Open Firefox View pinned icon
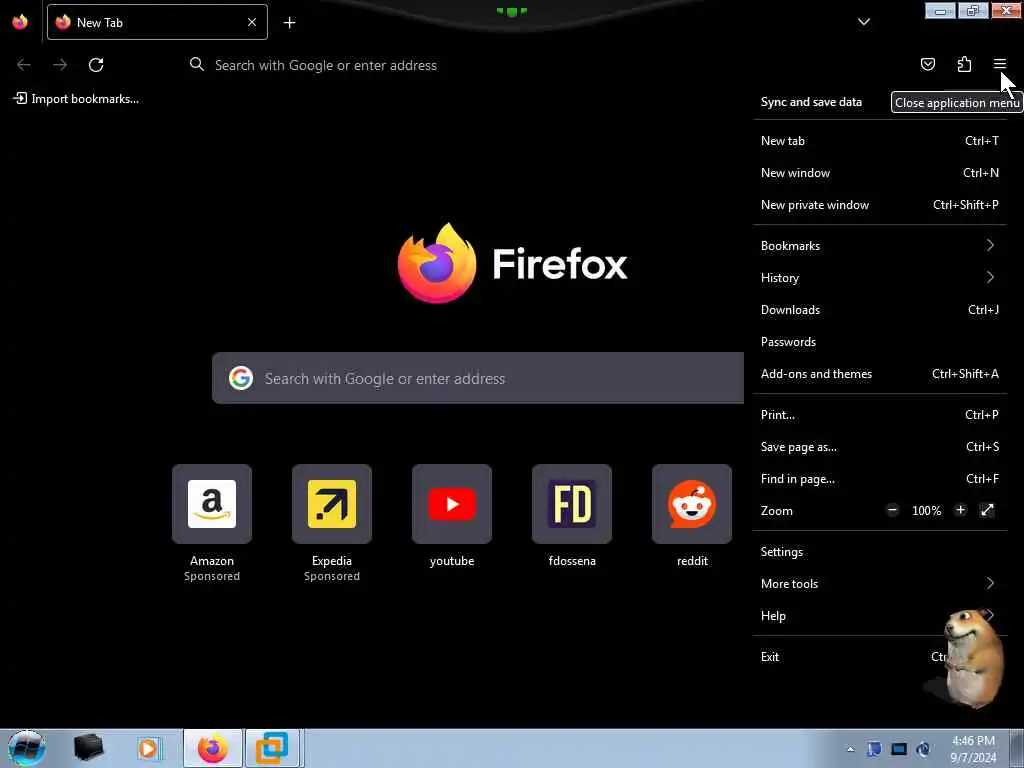 pyautogui.click(x=20, y=22)
